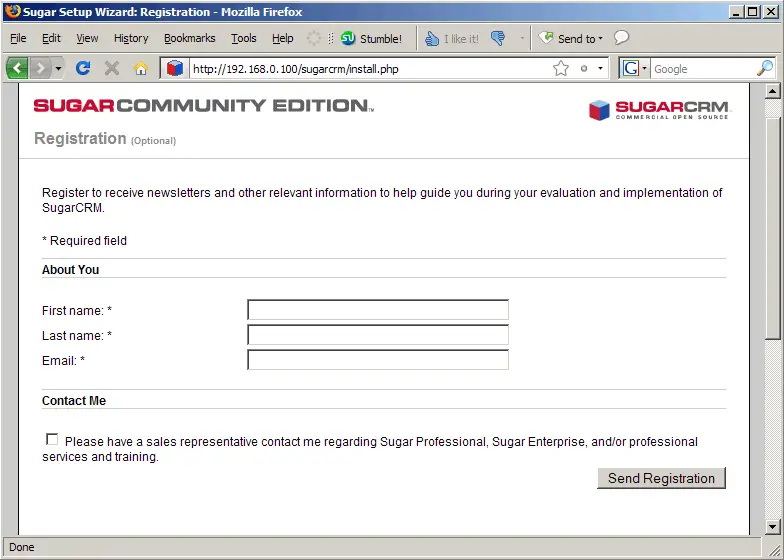Click the "* Required field" note

tap(84, 240)
